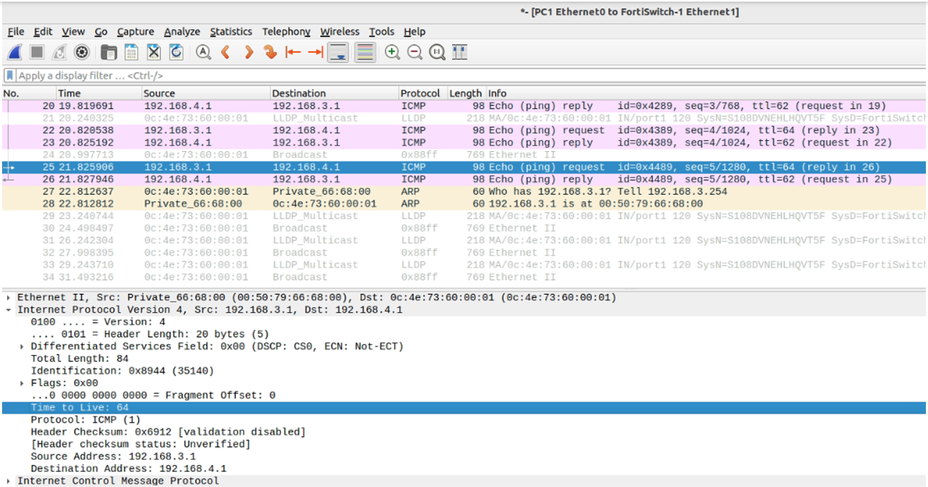Image resolution: width=928 pixels, height=487 pixels.
Task: Click the find packet magnifier icon
Action: (x=203, y=52)
